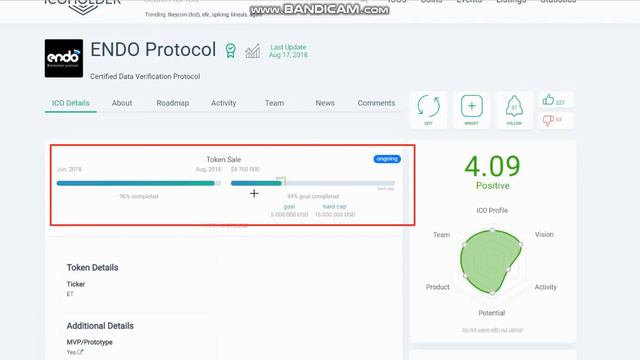This screenshot has width=640, height=360.
Task: Open the Roadmap tab
Action: click(173, 103)
